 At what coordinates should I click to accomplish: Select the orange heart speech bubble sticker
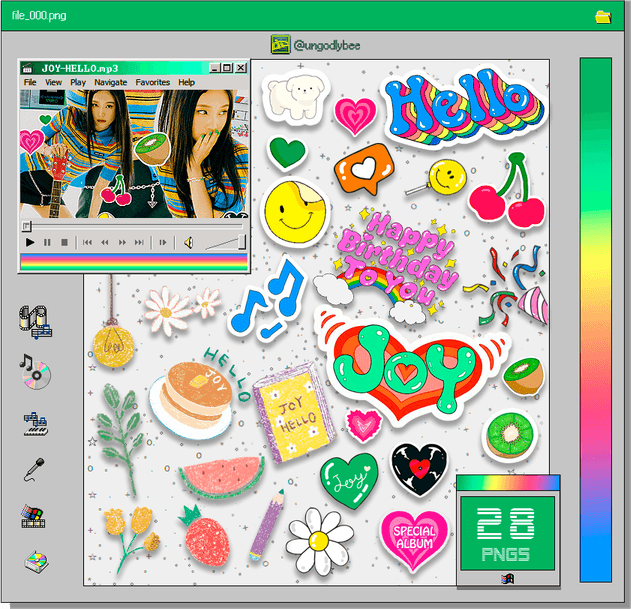coord(365,169)
